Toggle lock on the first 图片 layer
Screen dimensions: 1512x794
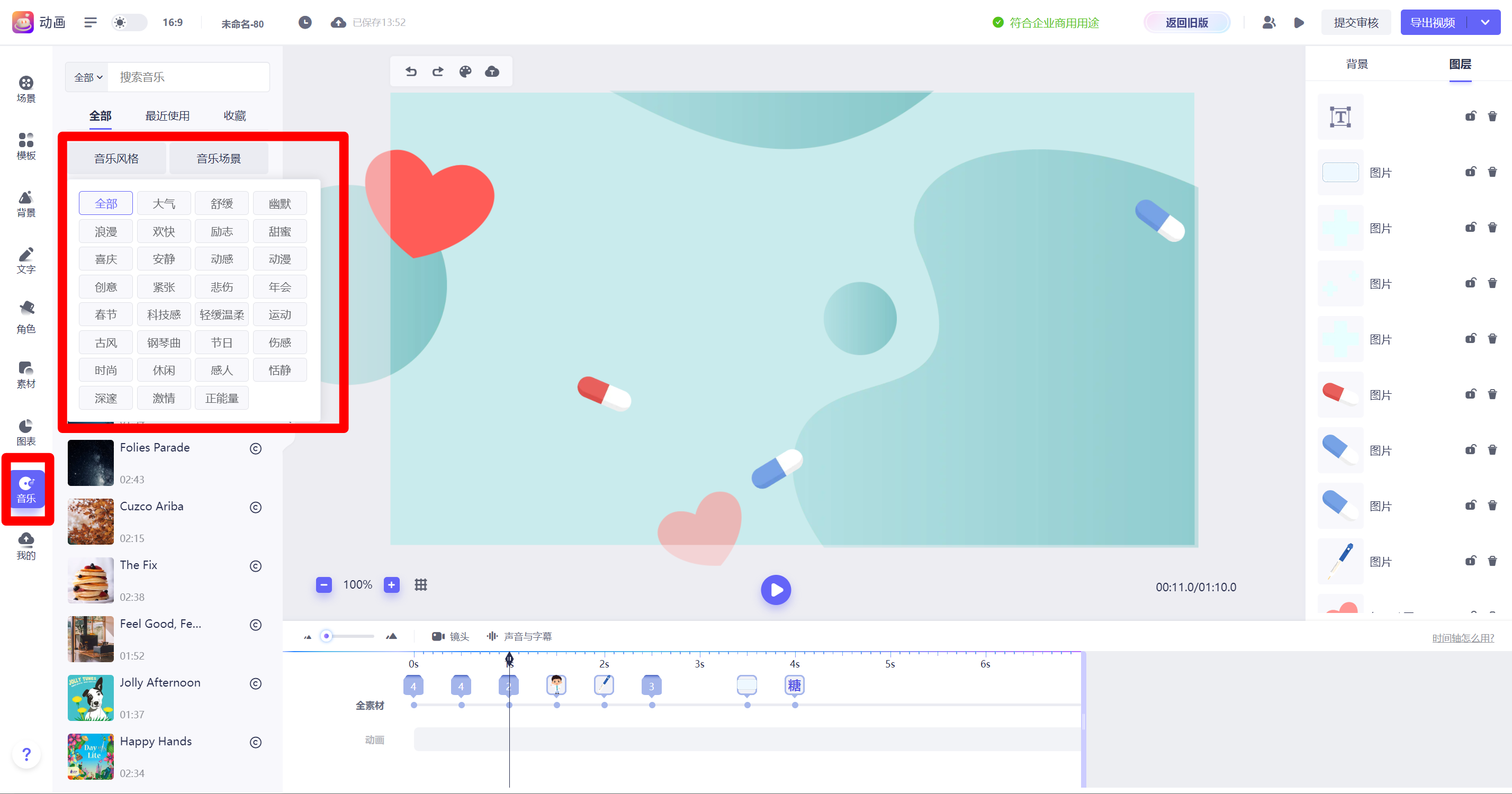point(1470,172)
